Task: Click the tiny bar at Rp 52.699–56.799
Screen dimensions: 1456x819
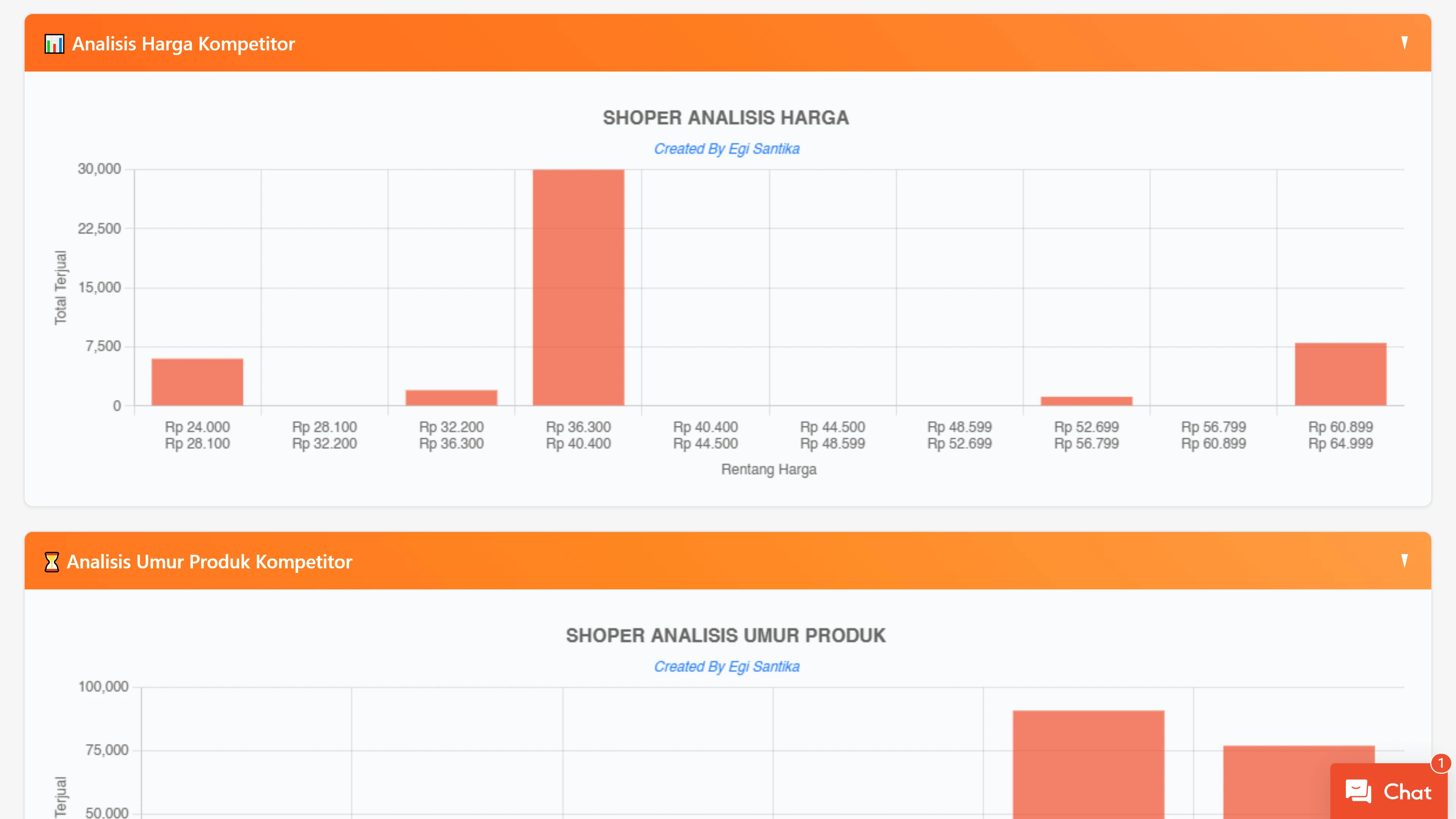Action: pos(1086,401)
